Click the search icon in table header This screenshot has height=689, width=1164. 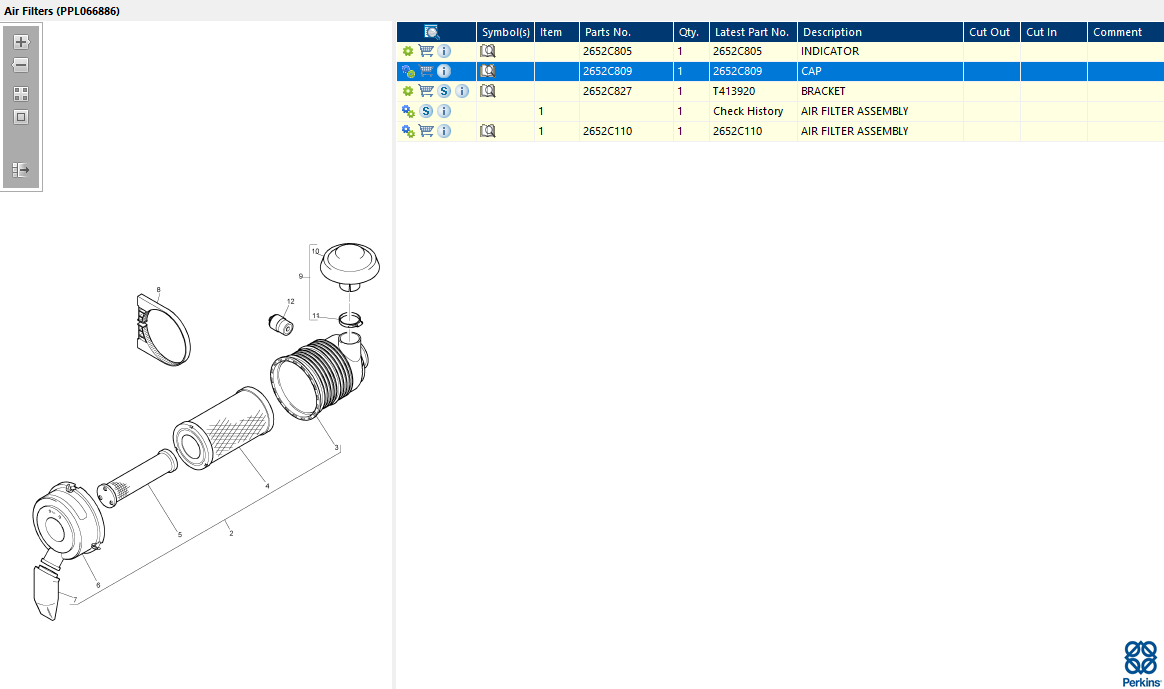tap(432, 32)
